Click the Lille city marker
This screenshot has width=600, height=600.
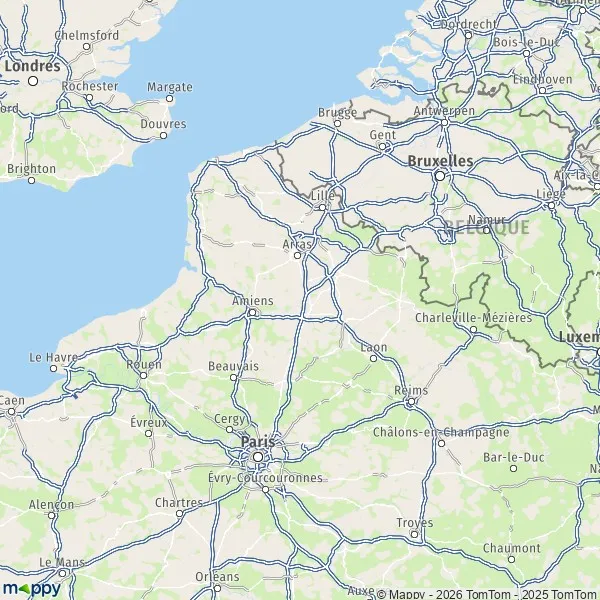323,207
